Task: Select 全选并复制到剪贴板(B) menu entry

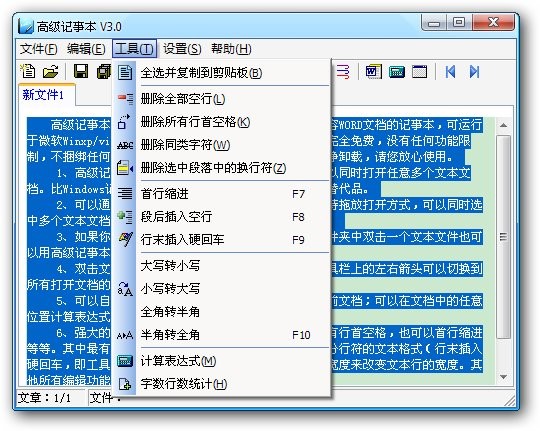Action: 223,73
